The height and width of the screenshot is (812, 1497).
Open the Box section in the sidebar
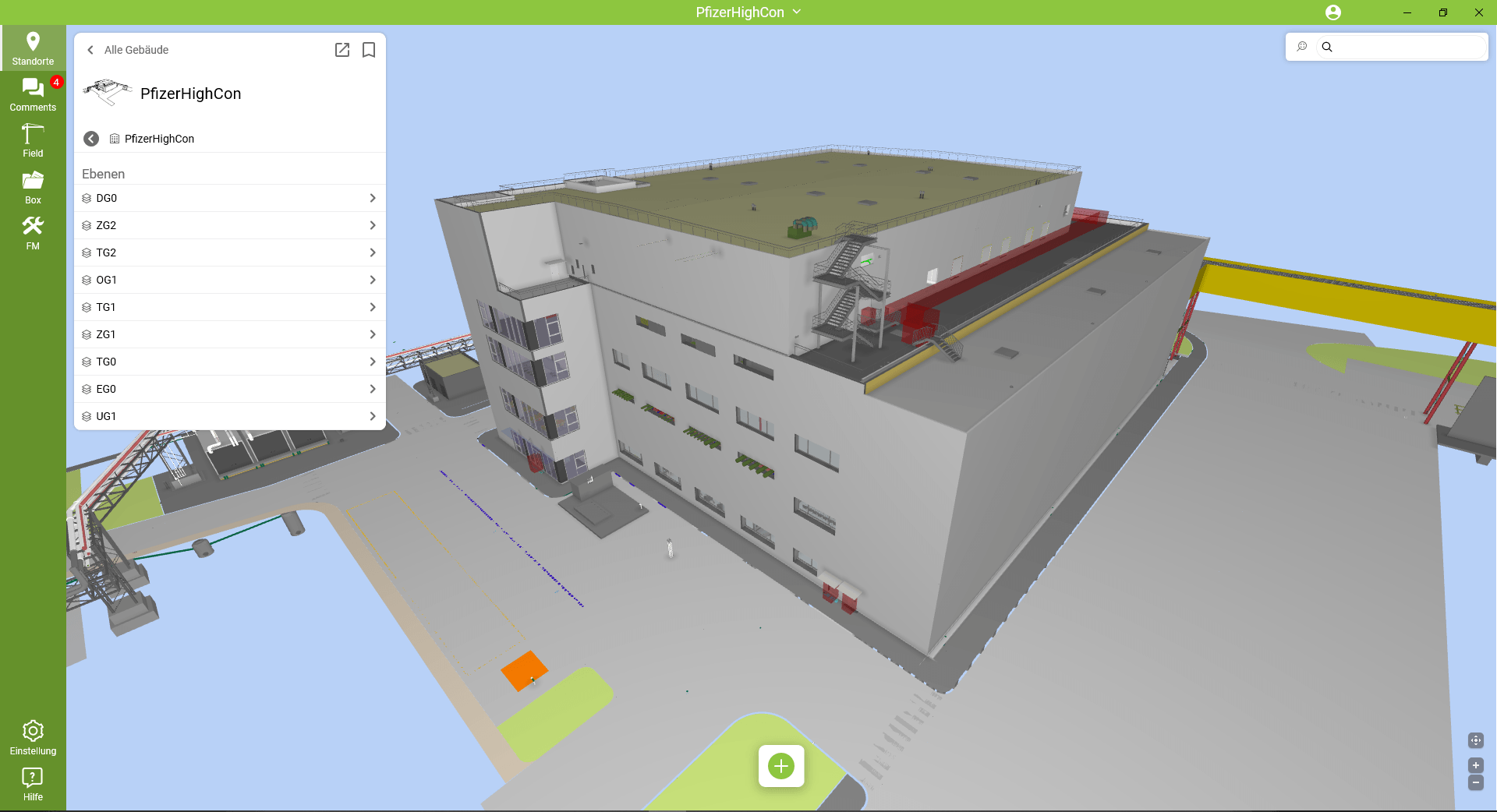click(33, 187)
